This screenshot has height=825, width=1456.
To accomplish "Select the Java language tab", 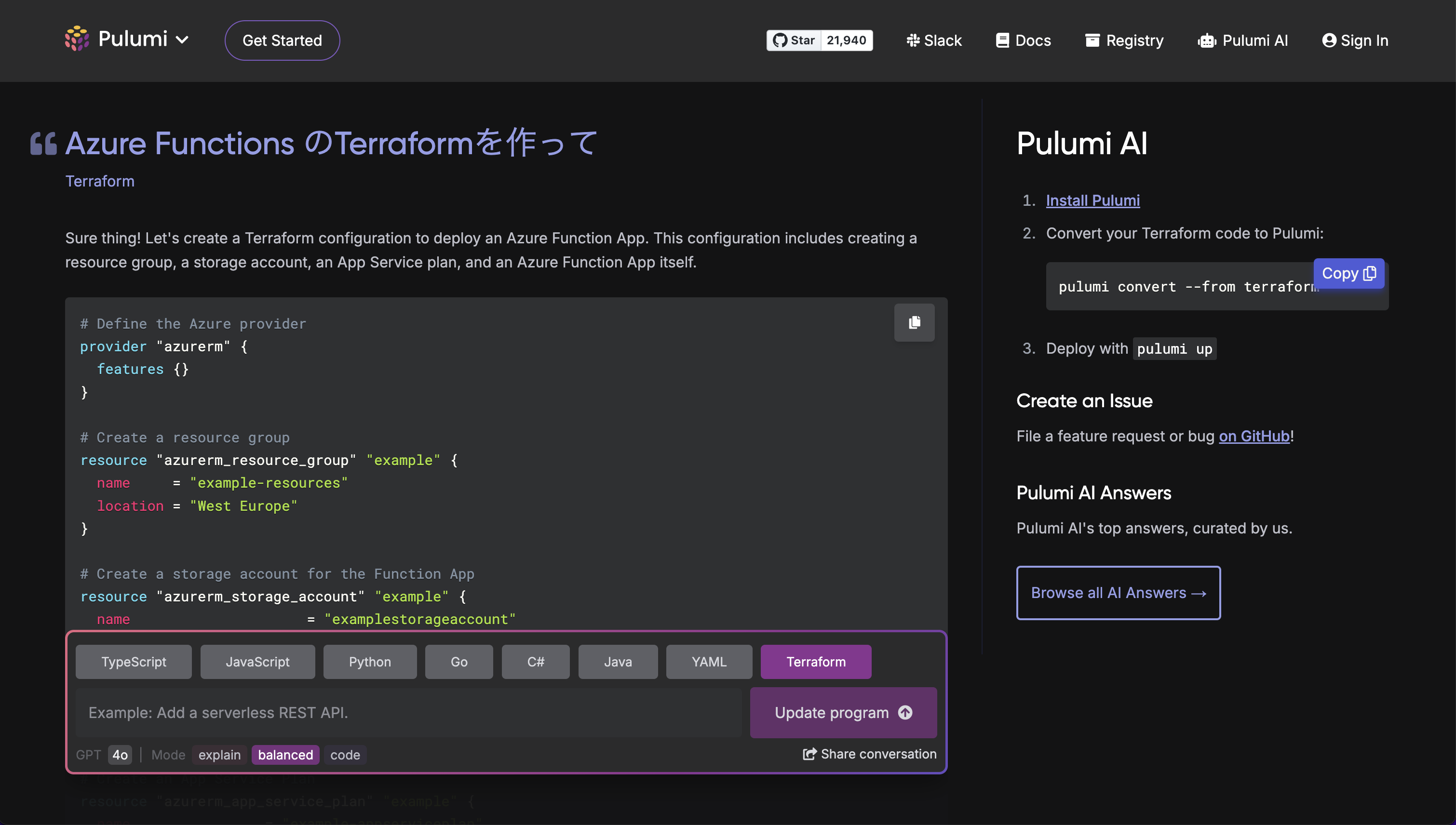I will (618, 662).
